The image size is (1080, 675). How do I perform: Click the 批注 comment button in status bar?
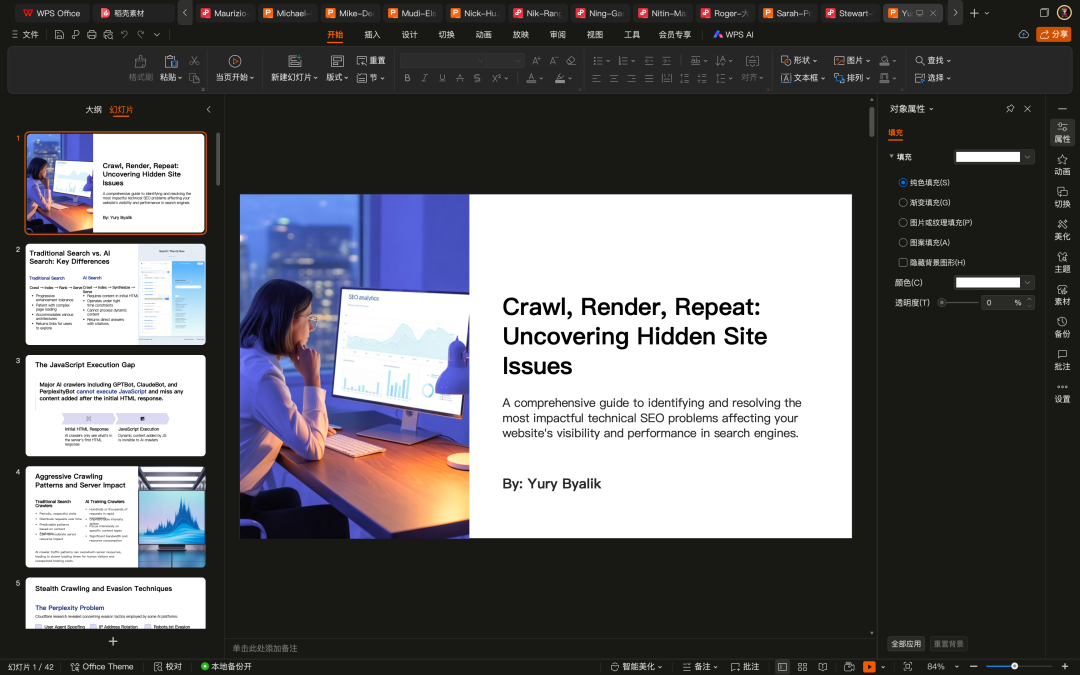coord(745,667)
